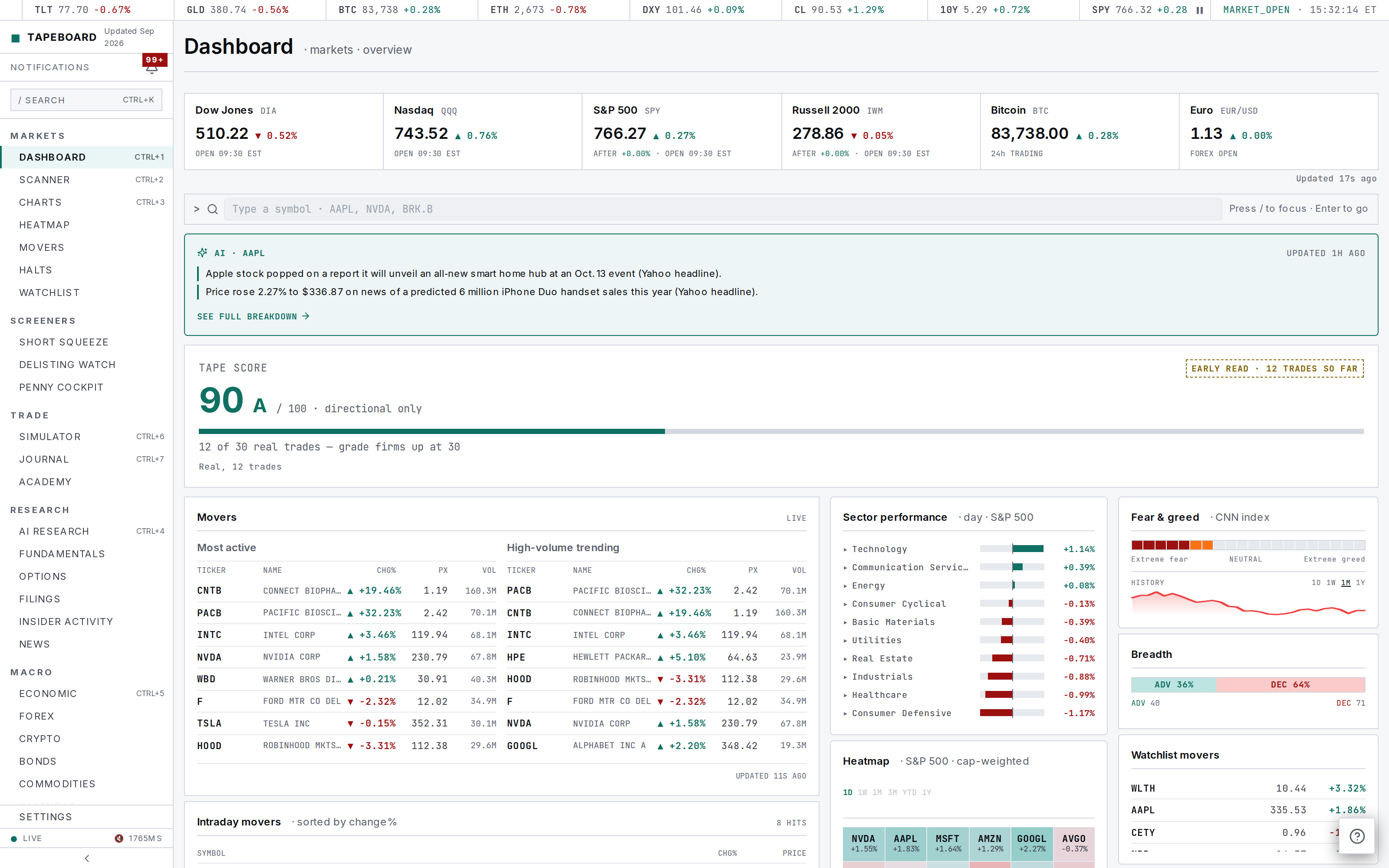Click the ADV 36% breadth segment
The image size is (1389, 868).
click(1173, 685)
